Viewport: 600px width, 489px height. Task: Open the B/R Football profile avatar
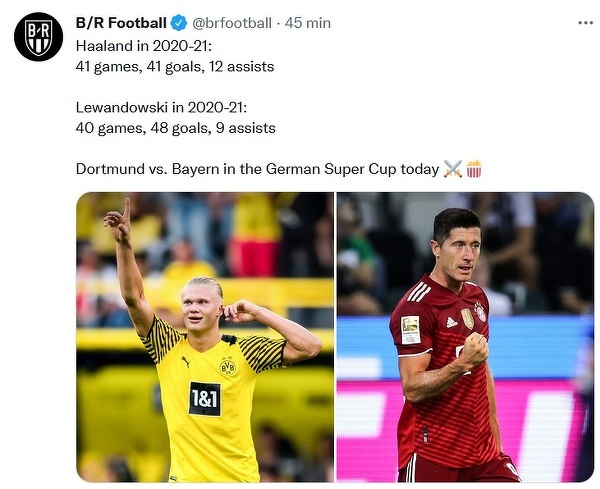coord(38,37)
